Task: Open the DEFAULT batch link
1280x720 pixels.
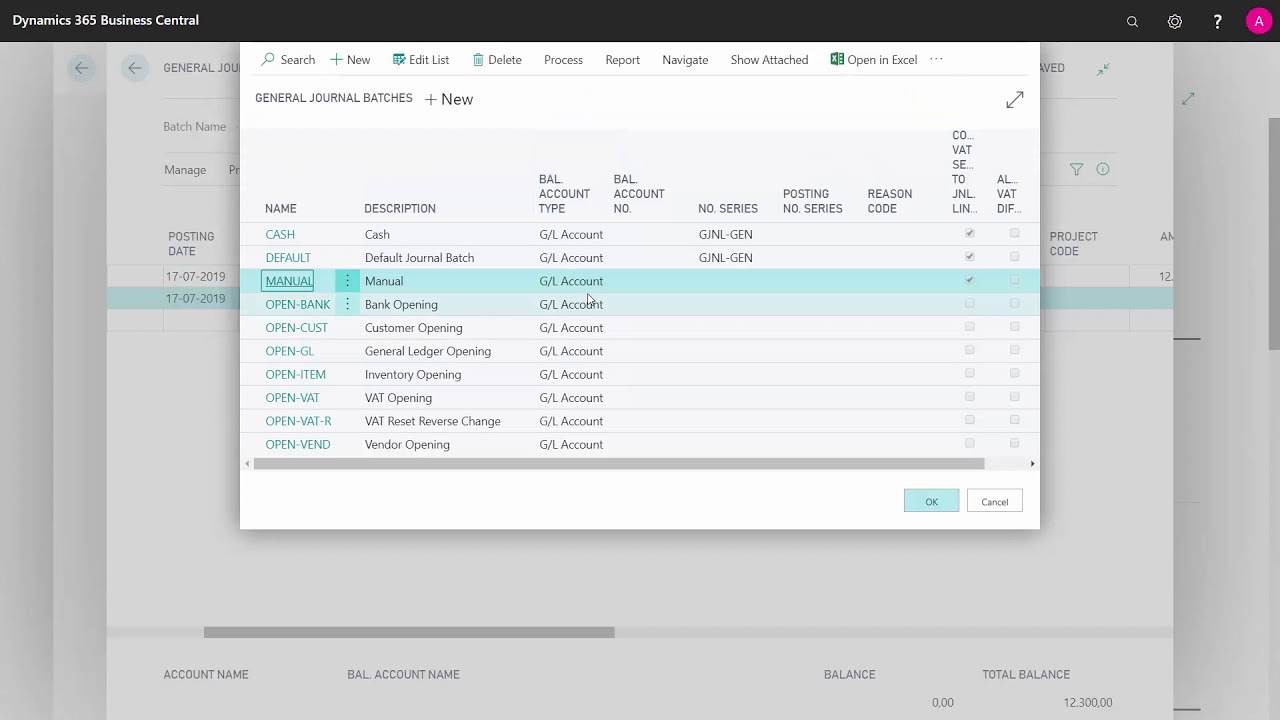Action: click(288, 258)
